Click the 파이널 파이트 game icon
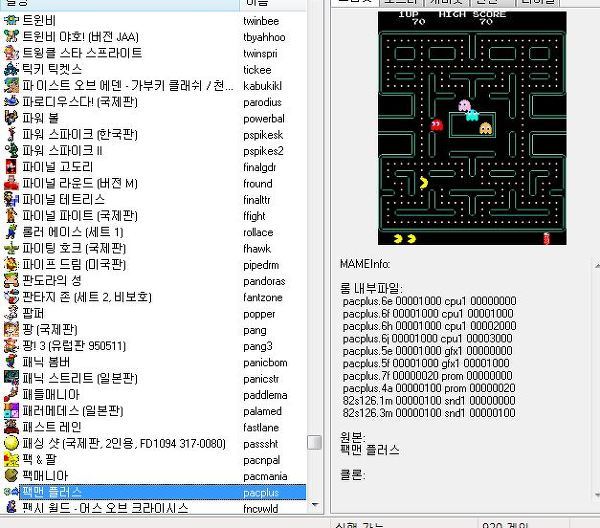 click(x=11, y=215)
